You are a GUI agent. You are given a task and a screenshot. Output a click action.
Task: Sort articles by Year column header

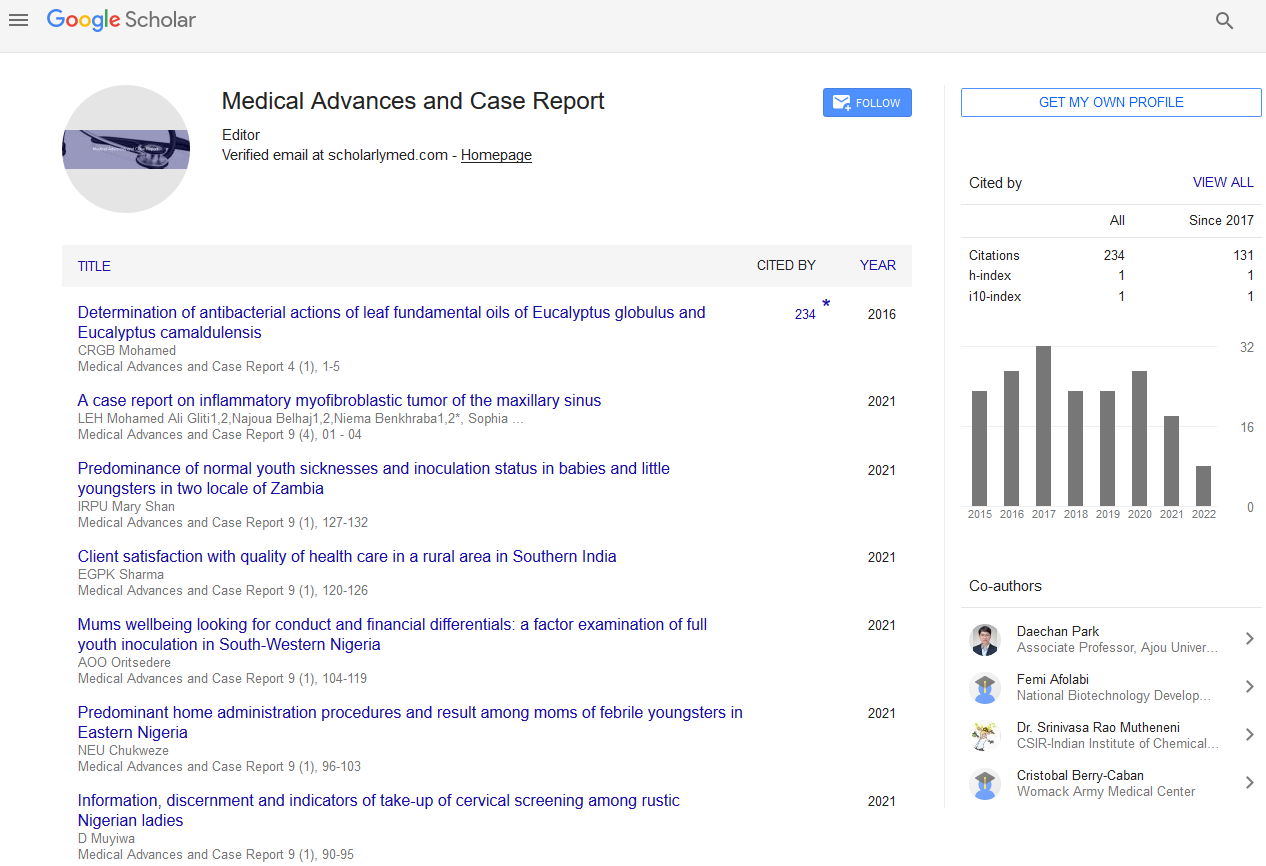[x=877, y=266]
